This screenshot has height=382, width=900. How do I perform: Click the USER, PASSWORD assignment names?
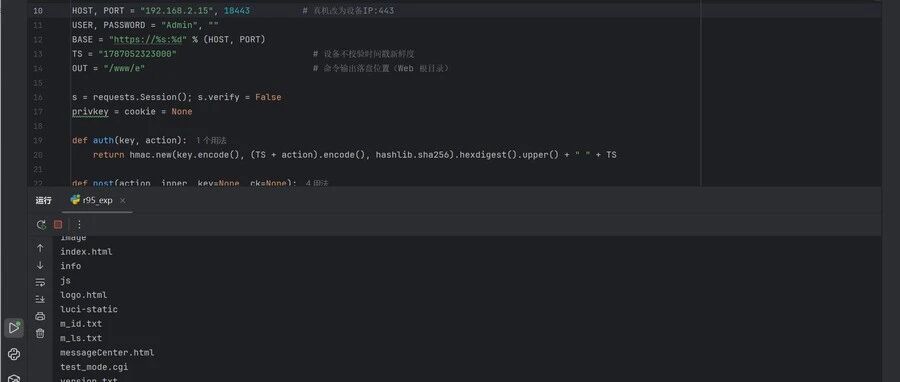pos(108,25)
